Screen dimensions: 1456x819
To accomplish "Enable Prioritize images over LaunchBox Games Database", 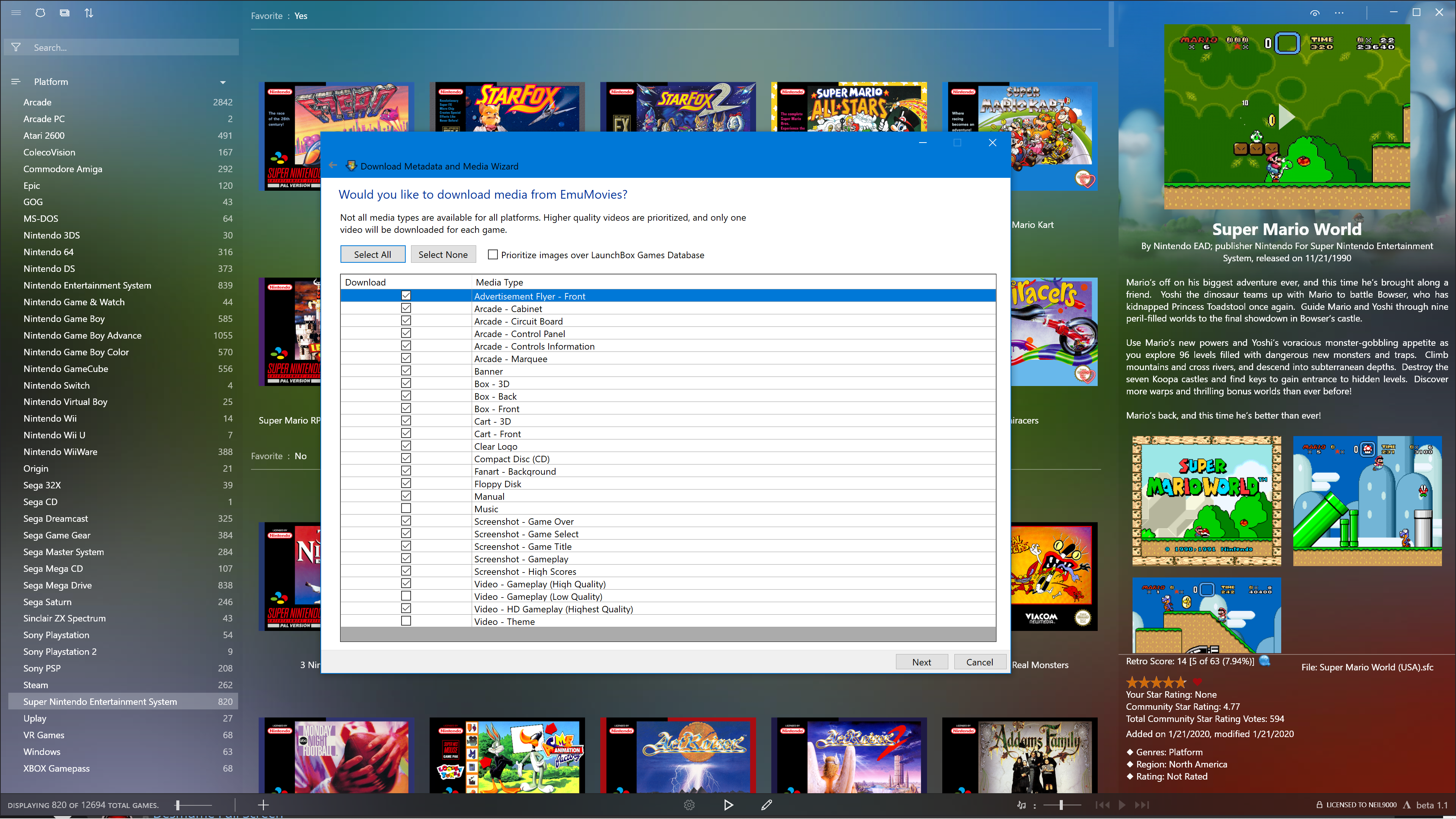I will tap(493, 255).
